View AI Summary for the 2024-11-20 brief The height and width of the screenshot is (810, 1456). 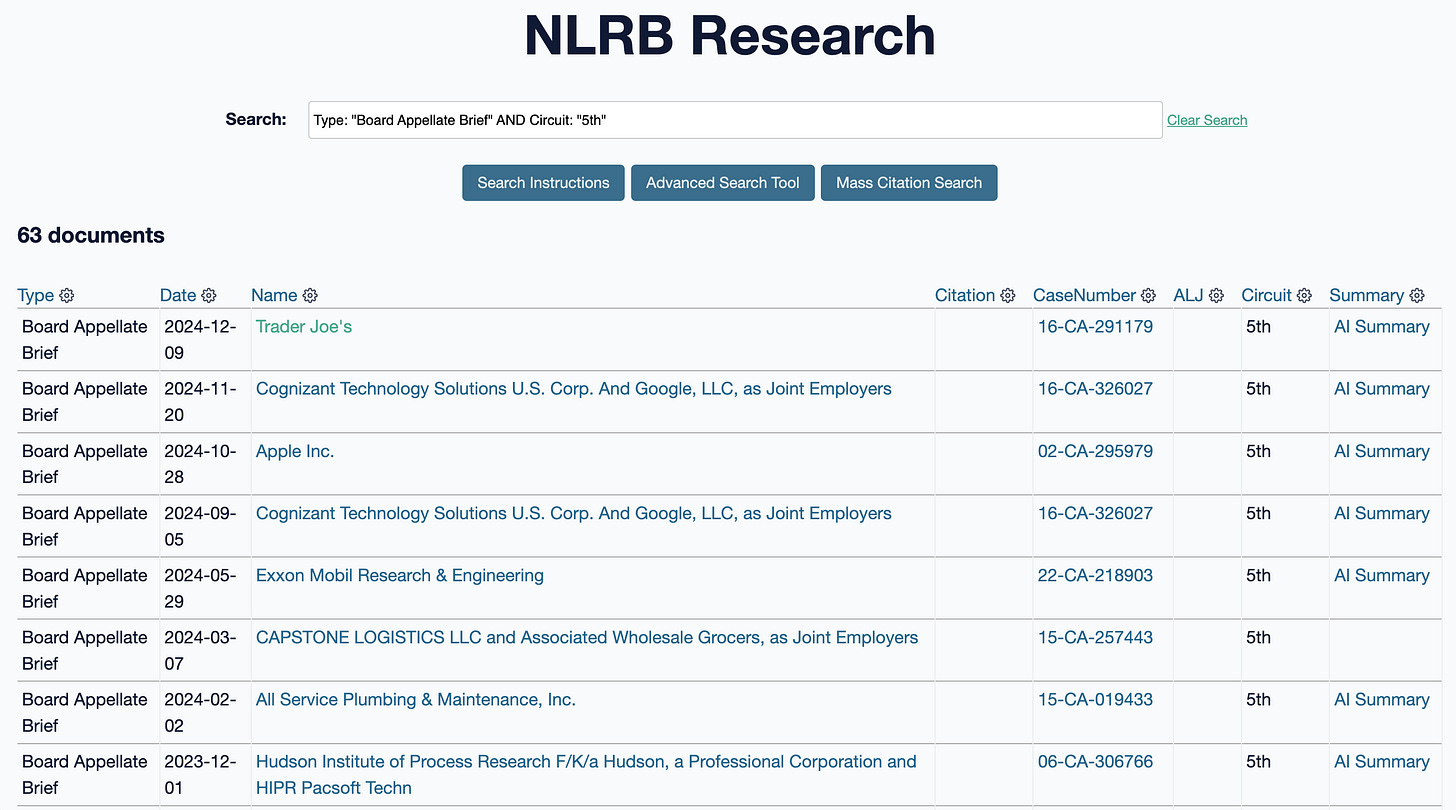click(1382, 389)
